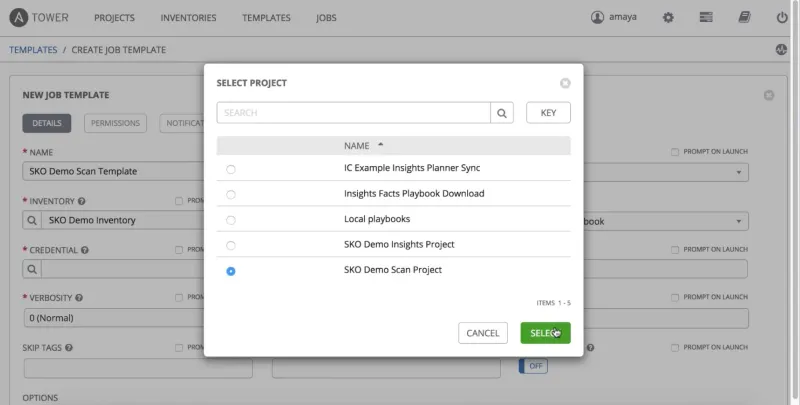800x405 pixels.
Task: Toggle the OFF switch
Action: coord(533,366)
